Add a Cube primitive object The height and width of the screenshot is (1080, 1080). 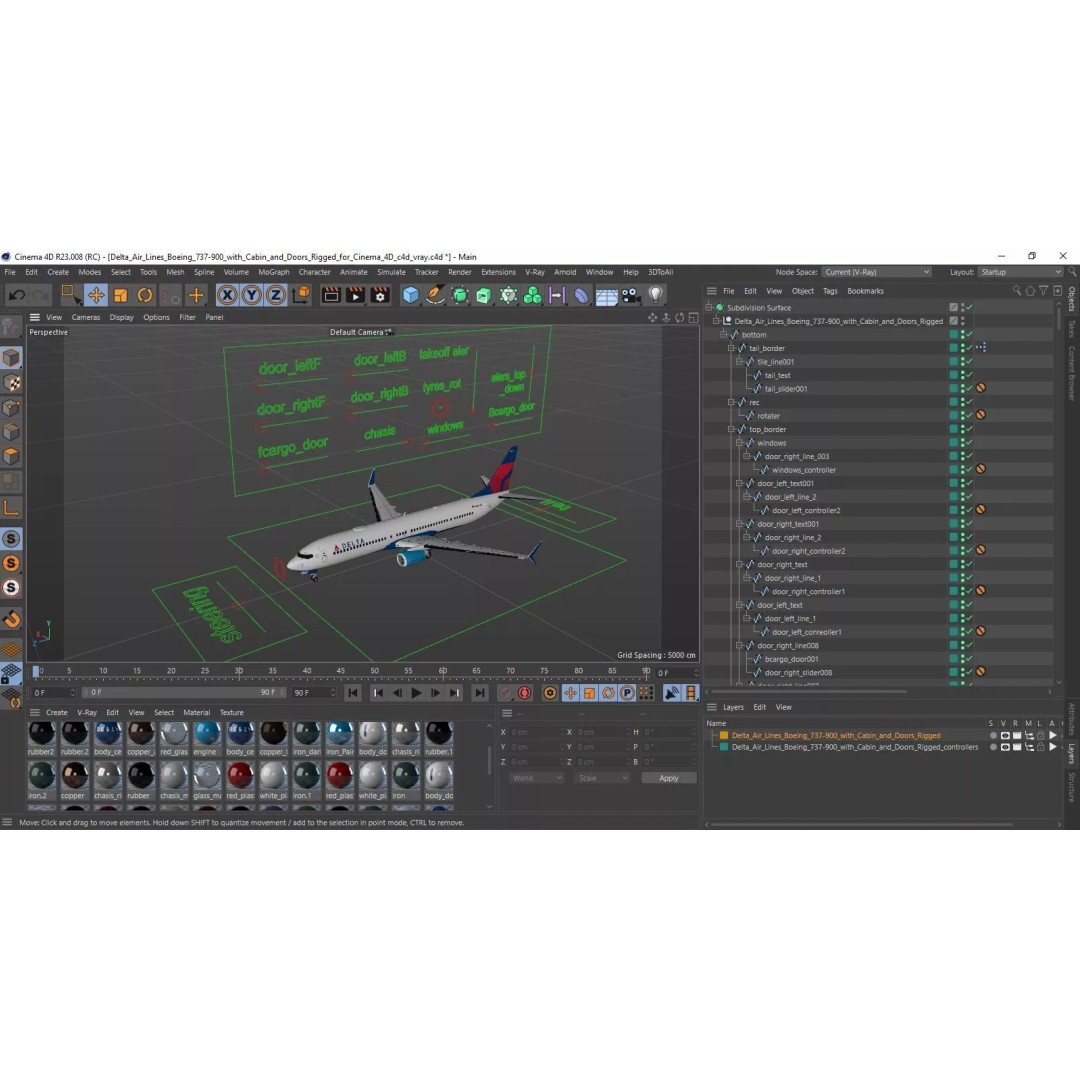tap(411, 295)
